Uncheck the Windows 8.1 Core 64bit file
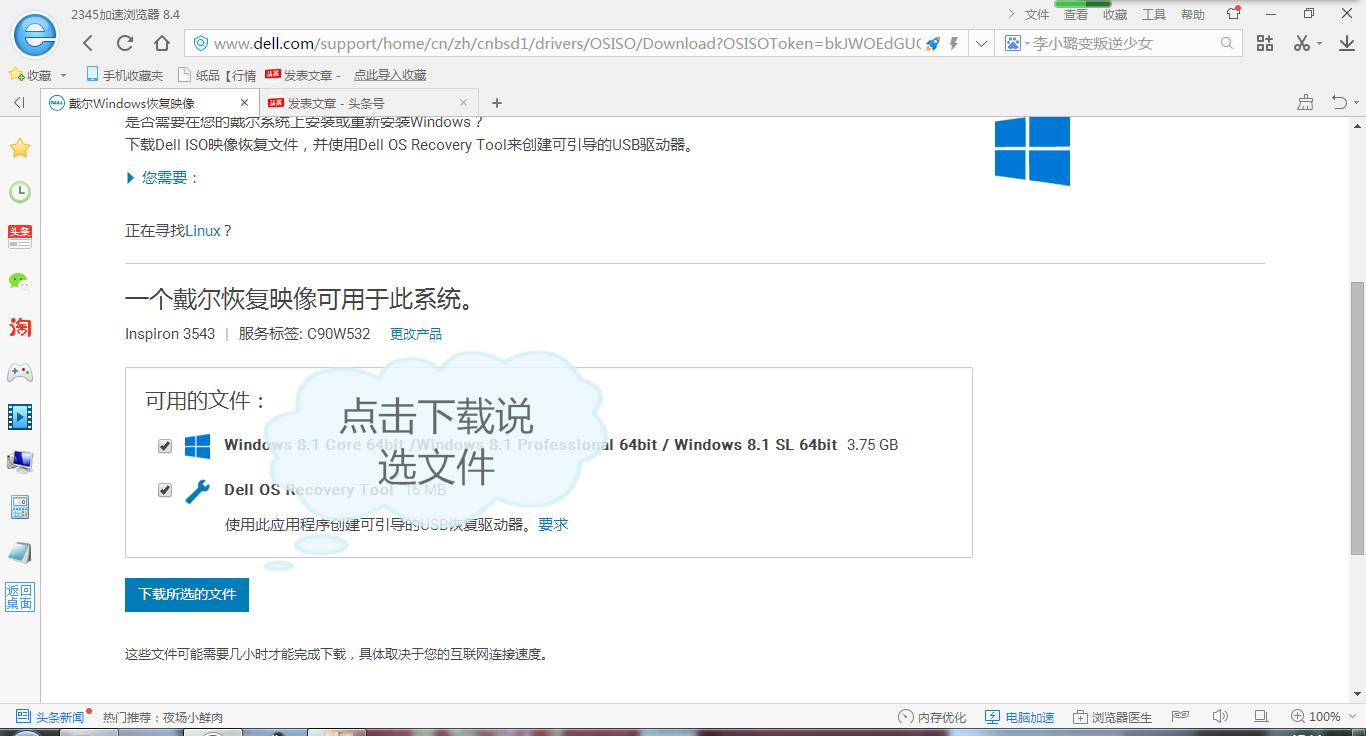 point(164,446)
